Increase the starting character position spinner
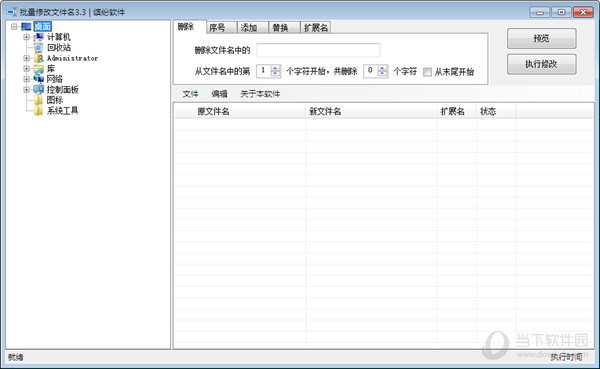The image size is (600, 369). [x=275, y=68]
